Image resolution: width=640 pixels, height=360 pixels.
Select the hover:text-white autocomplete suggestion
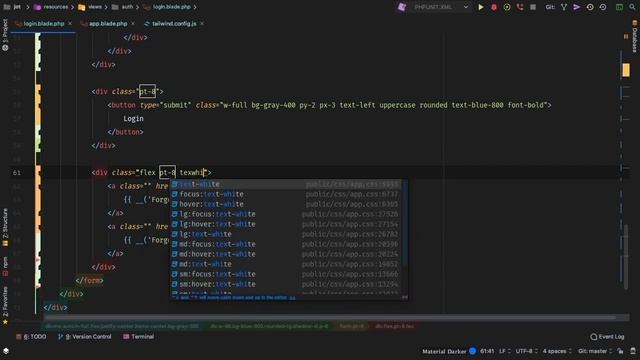click(x=286, y=204)
